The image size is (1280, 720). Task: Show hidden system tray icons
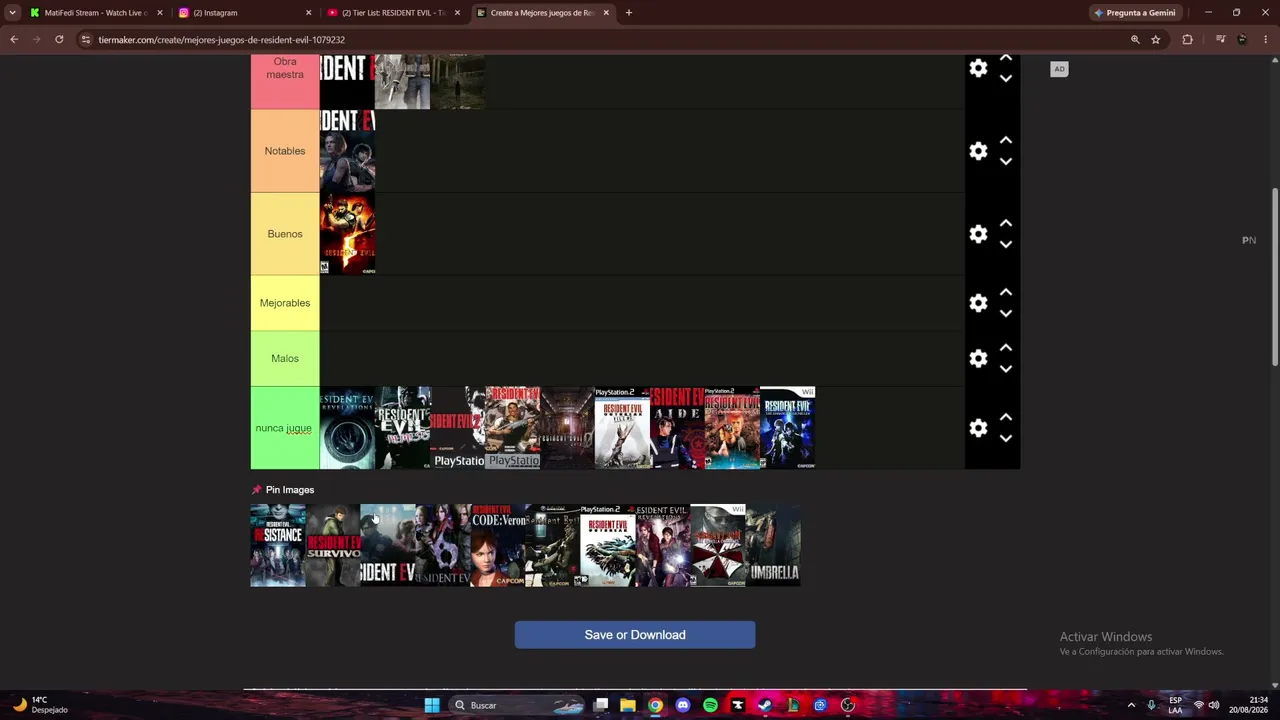(x=1131, y=705)
